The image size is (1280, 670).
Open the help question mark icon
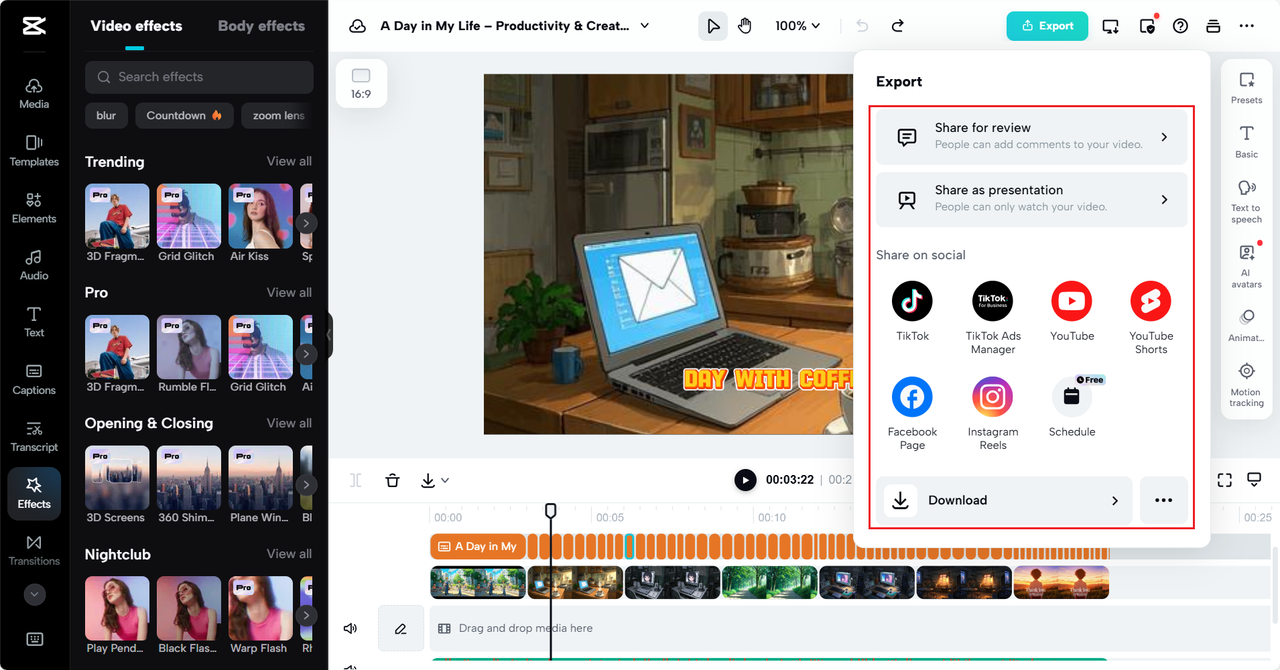coord(1180,26)
